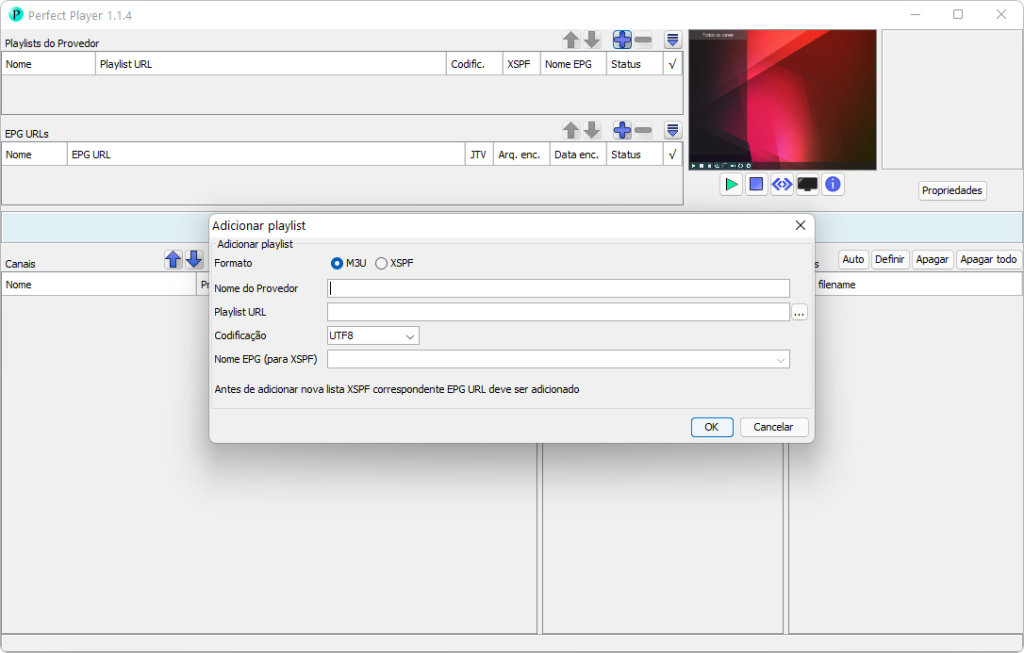This screenshot has height=653, width=1024.
Task: Check the checkmark column header in Playlists table
Action: tap(672, 63)
